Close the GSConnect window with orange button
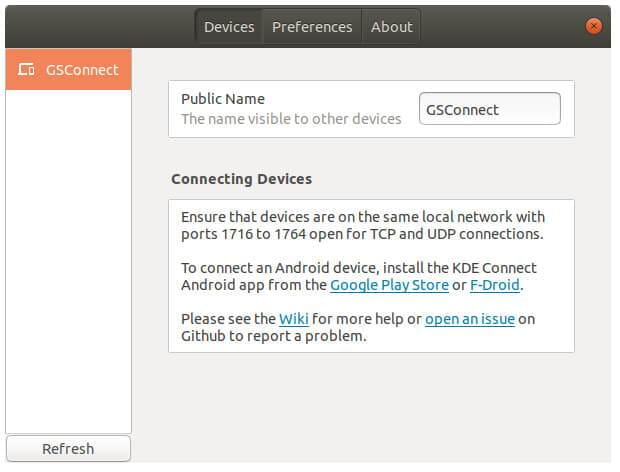The width and height of the screenshot is (620, 472). click(594, 26)
